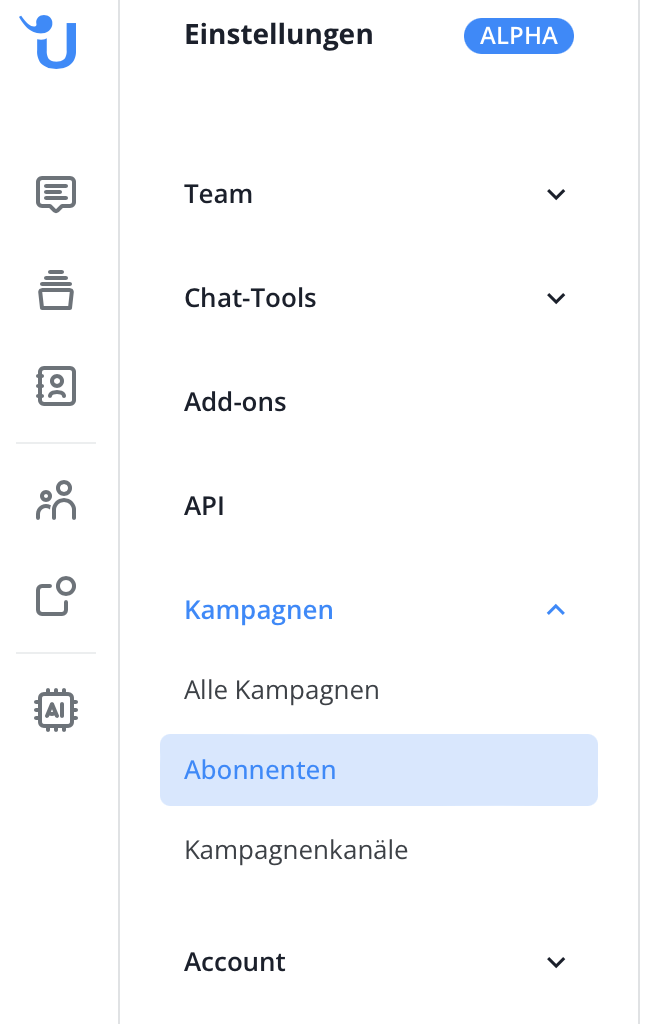Select the Team menu label
Viewport: 648px width, 1024px height.
(x=218, y=194)
